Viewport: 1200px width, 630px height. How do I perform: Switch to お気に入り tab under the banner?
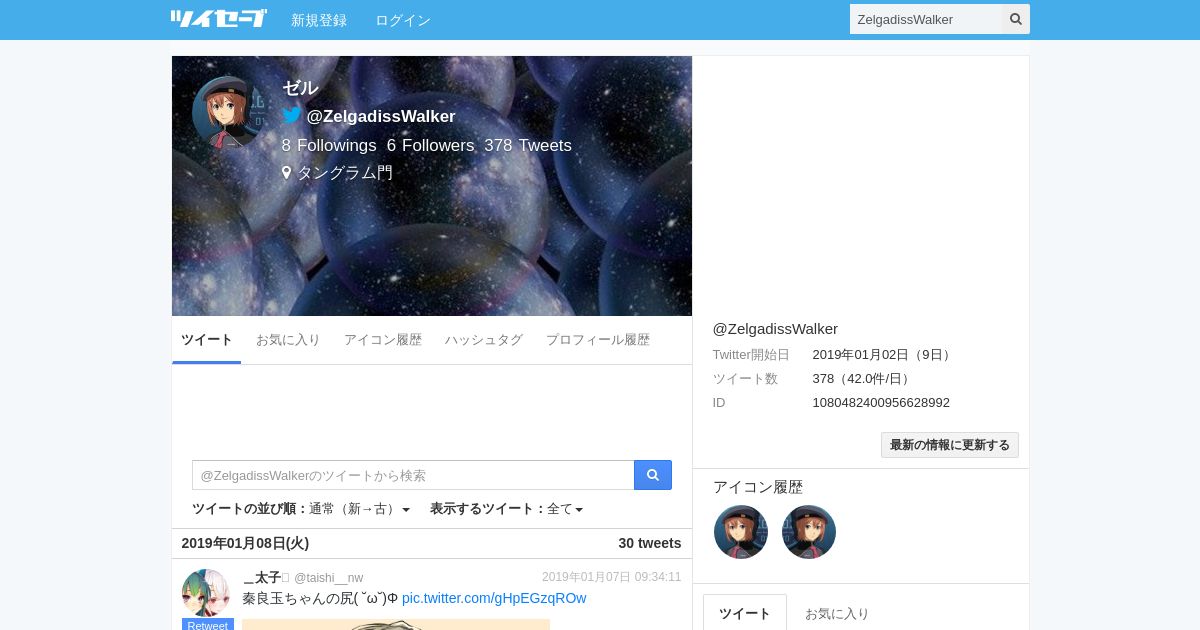[288, 340]
